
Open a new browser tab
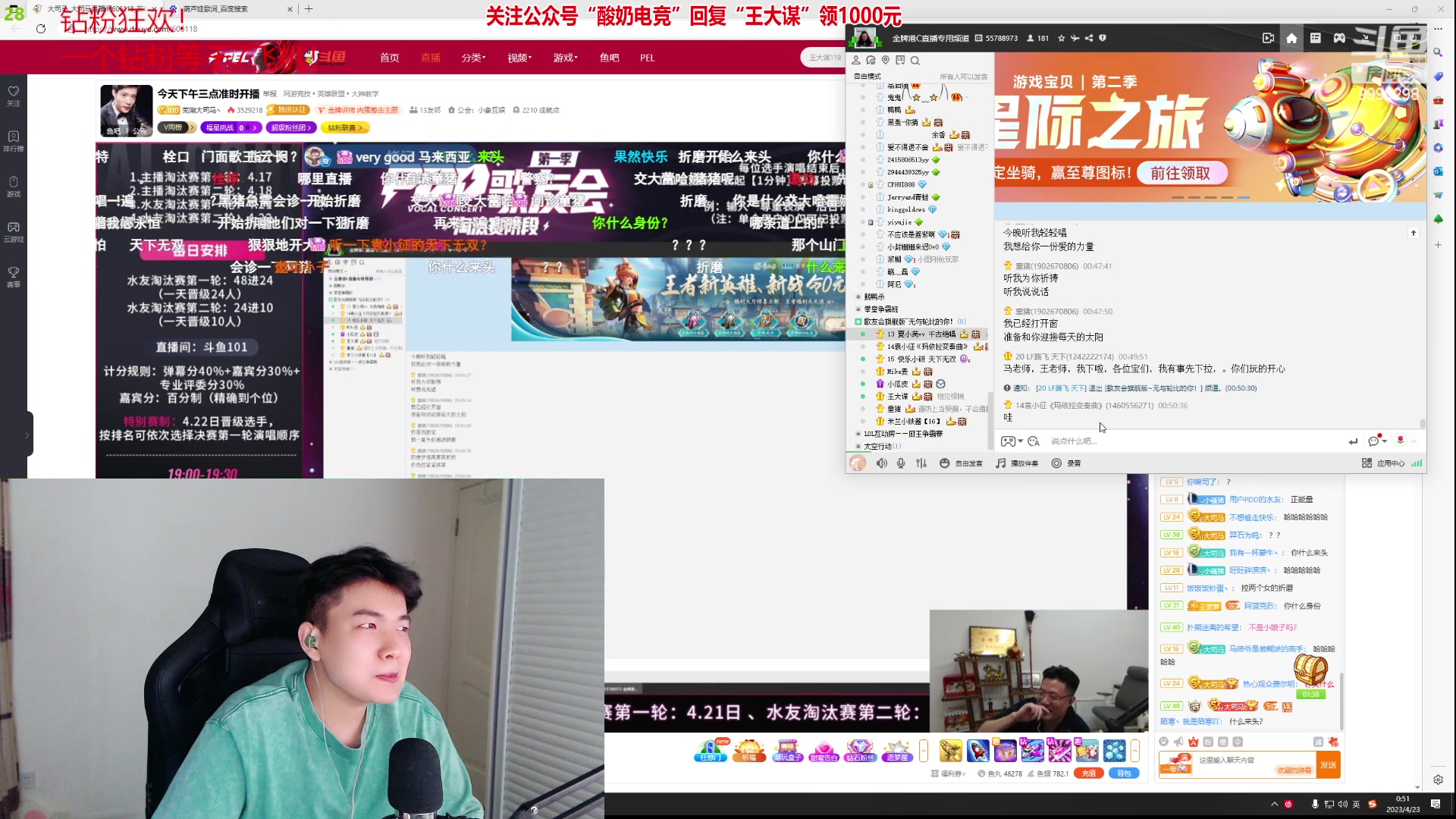pyautogui.click(x=309, y=9)
